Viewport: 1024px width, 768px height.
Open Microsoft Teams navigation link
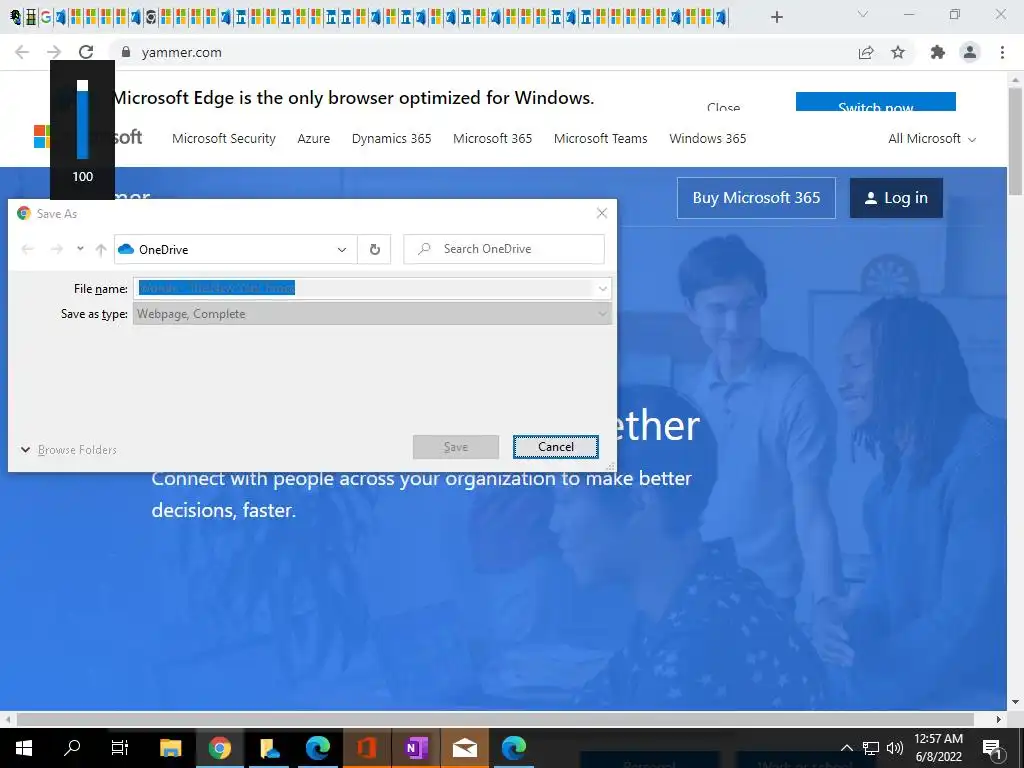(600, 138)
